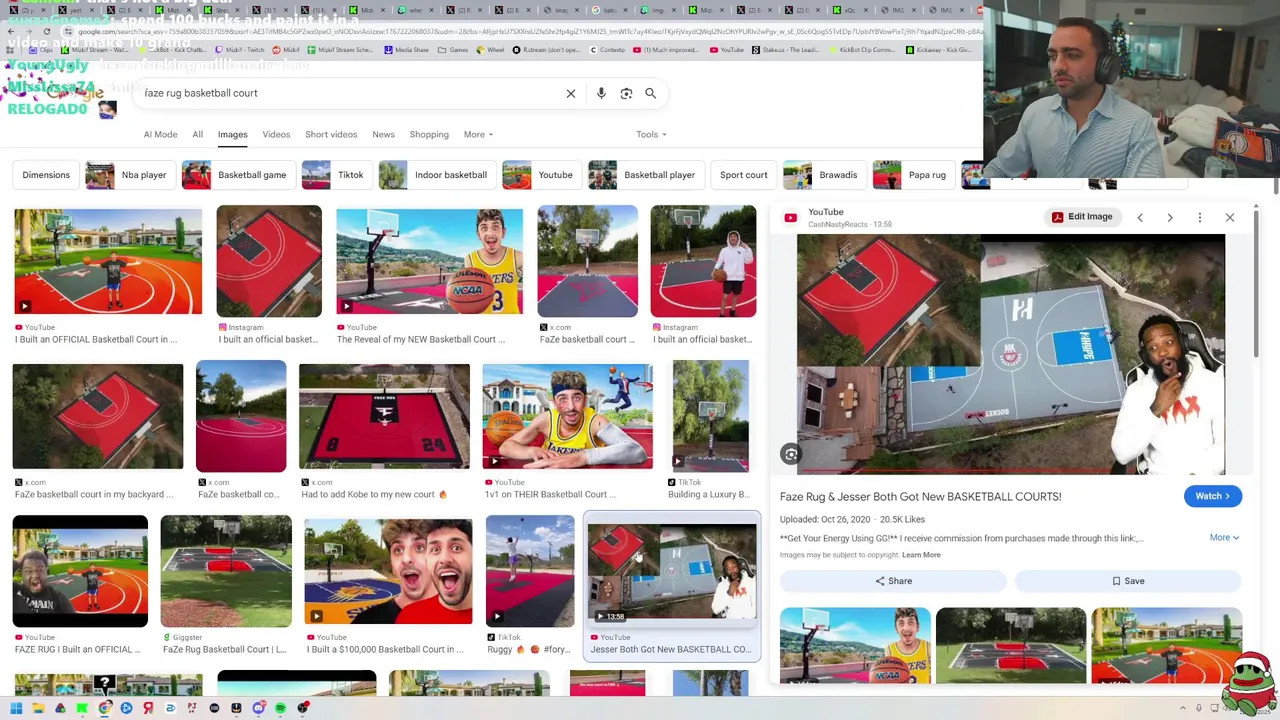This screenshot has height=720, width=1280.
Task: Switch to the Videos tab
Action: coord(276,134)
